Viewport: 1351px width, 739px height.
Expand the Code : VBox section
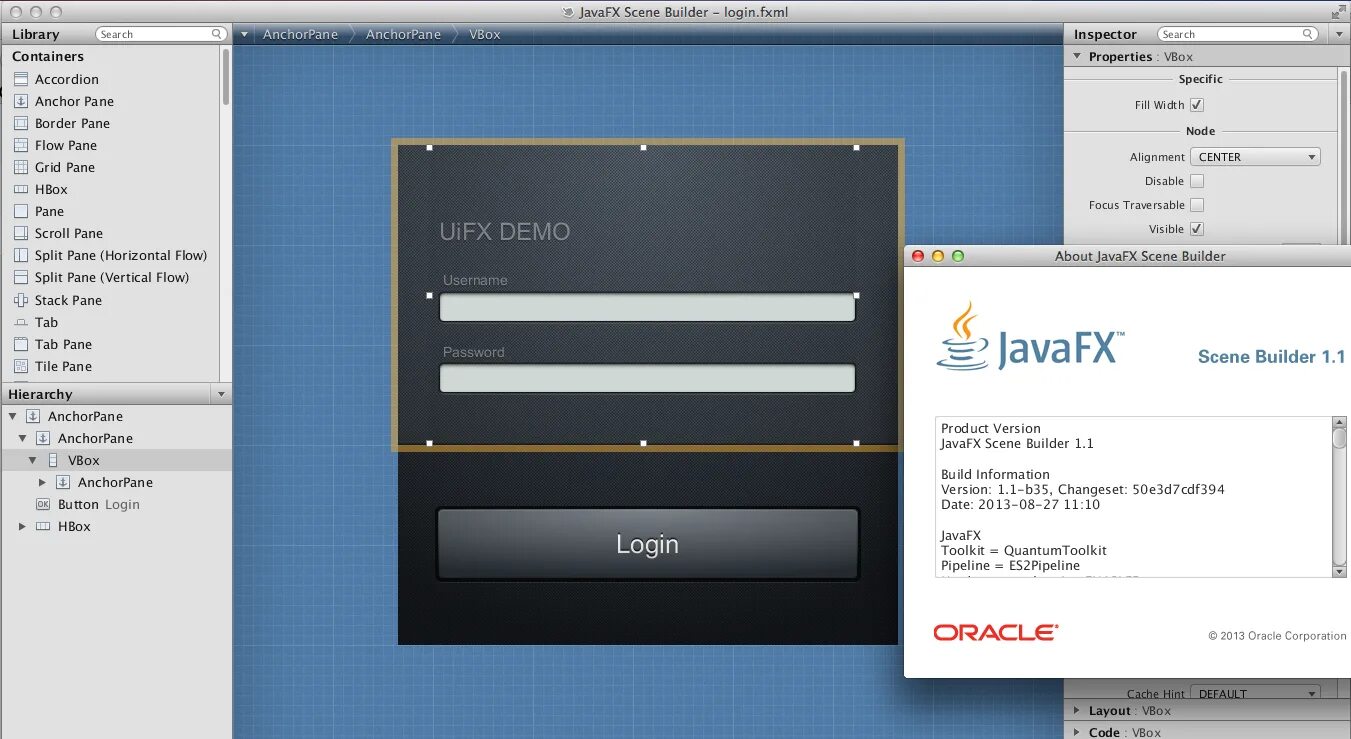click(1077, 733)
